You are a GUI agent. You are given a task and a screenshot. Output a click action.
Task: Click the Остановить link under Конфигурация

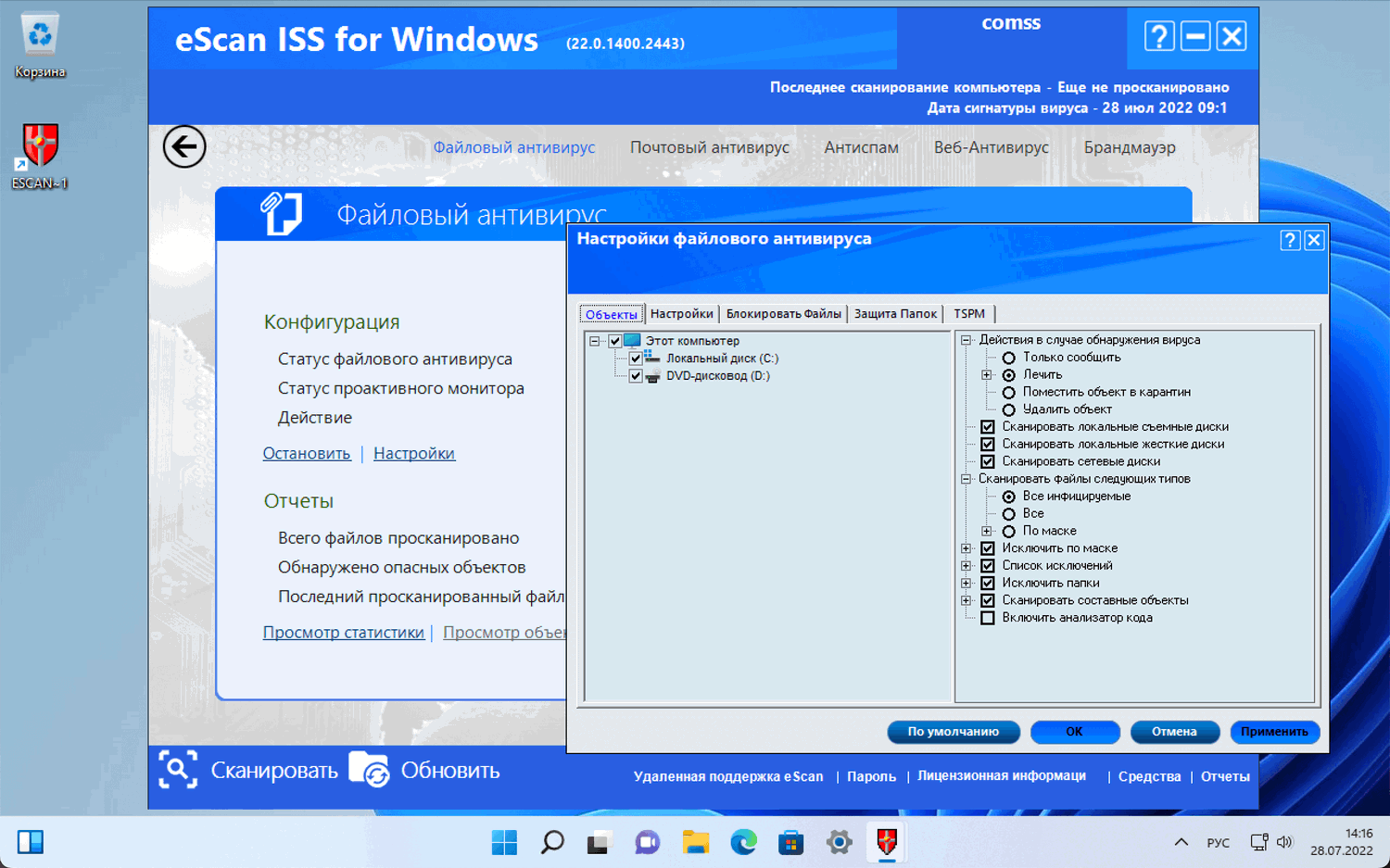click(307, 453)
